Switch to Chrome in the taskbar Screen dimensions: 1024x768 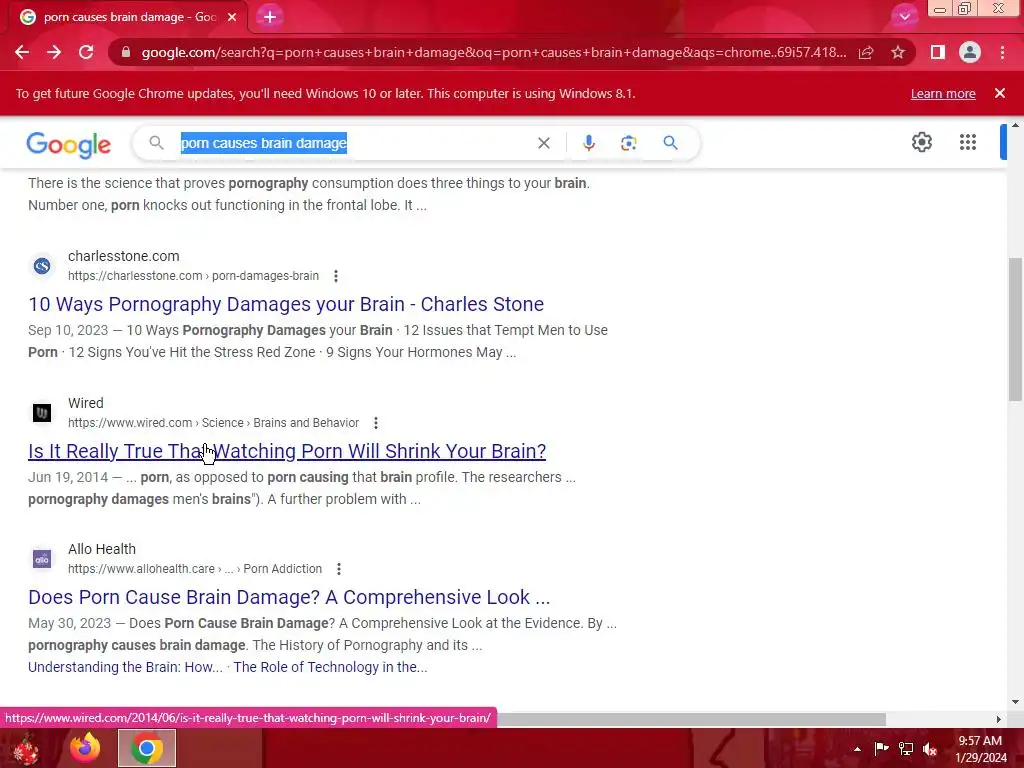[x=147, y=748]
